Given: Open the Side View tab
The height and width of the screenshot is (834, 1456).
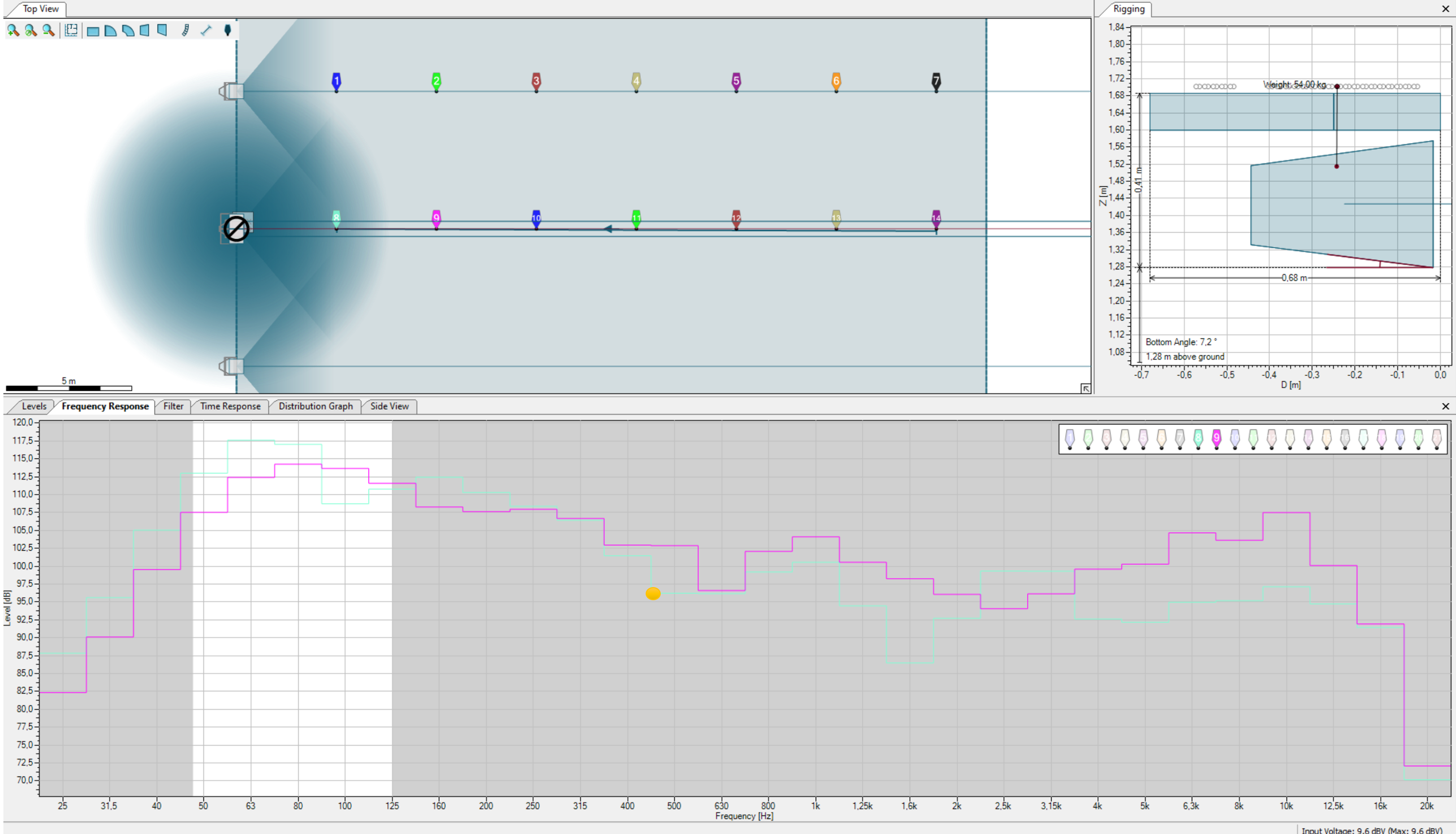Looking at the screenshot, I should click(389, 406).
